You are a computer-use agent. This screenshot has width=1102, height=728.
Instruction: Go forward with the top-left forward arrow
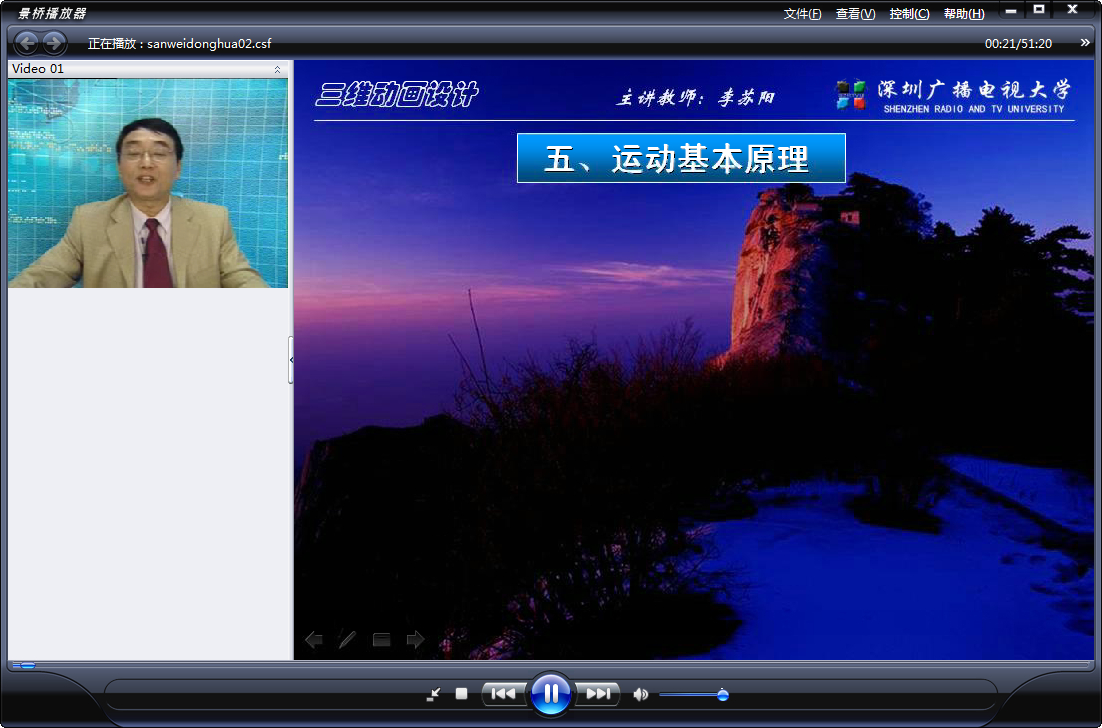tap(54, 44)
